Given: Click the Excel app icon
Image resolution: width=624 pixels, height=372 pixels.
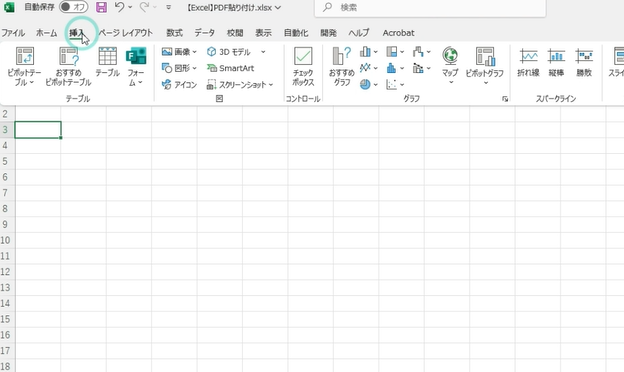Looking at the screenshot, I should point(9,7).
